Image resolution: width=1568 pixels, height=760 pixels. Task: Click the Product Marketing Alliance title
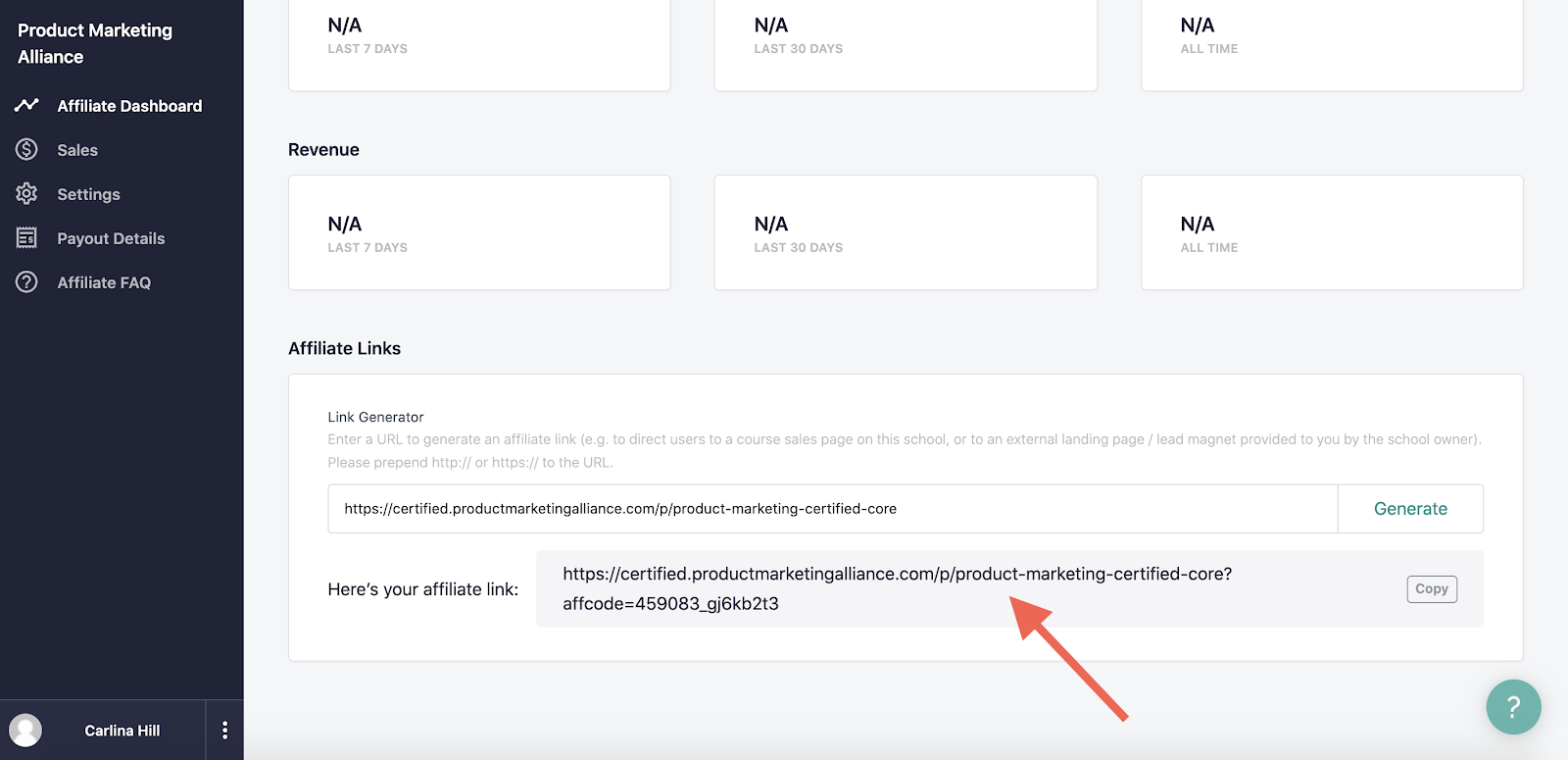point(95,43)
